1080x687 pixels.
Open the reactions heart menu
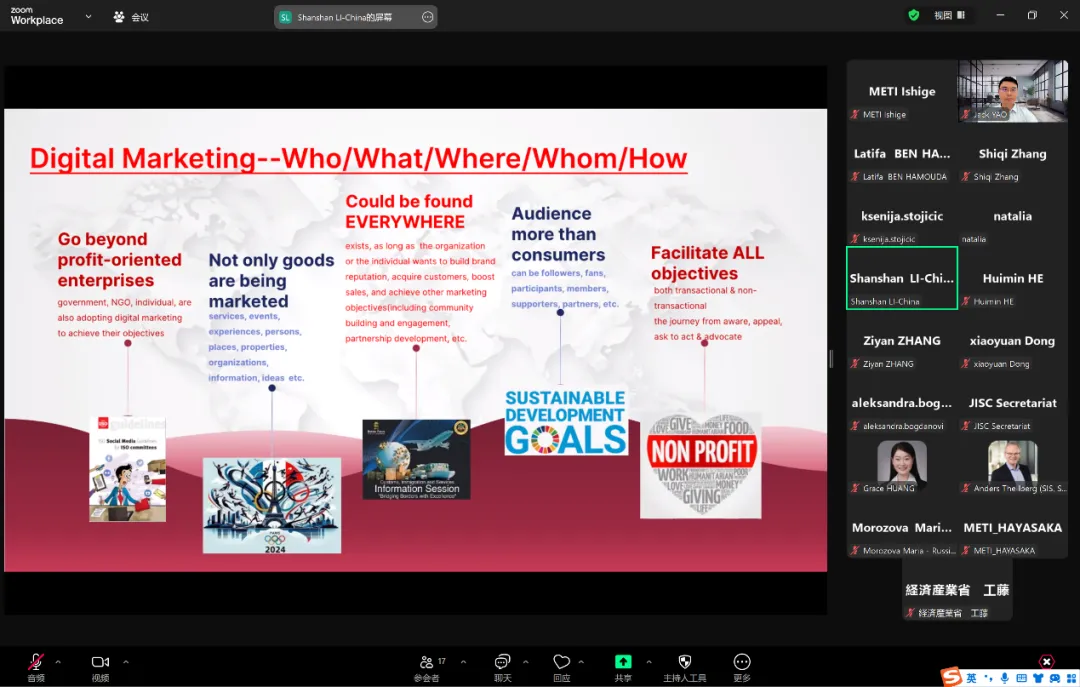click(561, 666)
